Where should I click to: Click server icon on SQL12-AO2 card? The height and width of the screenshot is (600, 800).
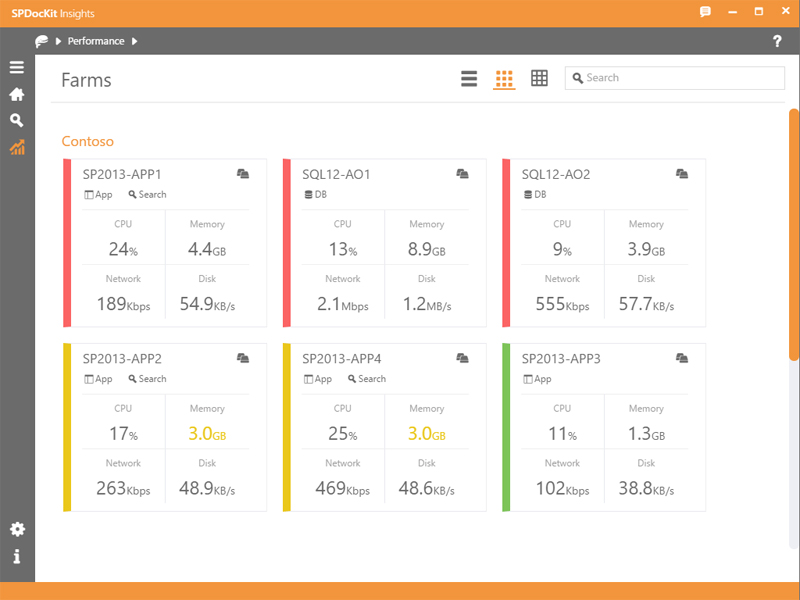[x=682, y=174]
